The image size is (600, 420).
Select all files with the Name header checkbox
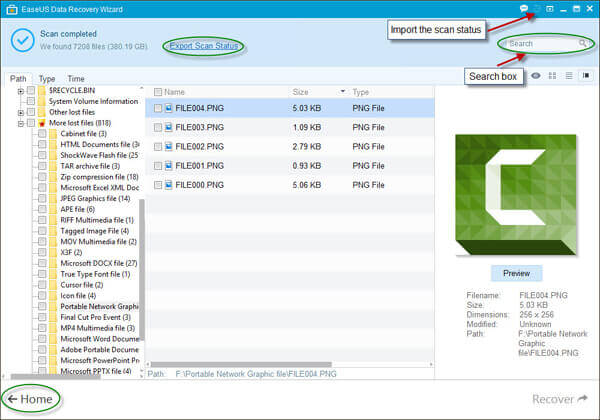(x=156, y=91)
